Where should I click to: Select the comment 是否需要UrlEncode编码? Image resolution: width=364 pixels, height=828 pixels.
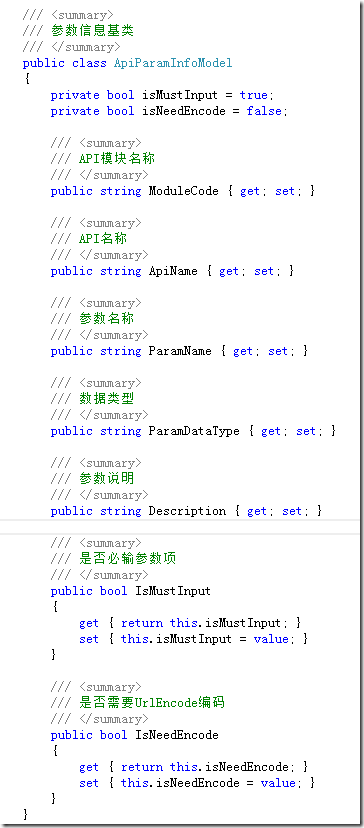pos(152,702)
